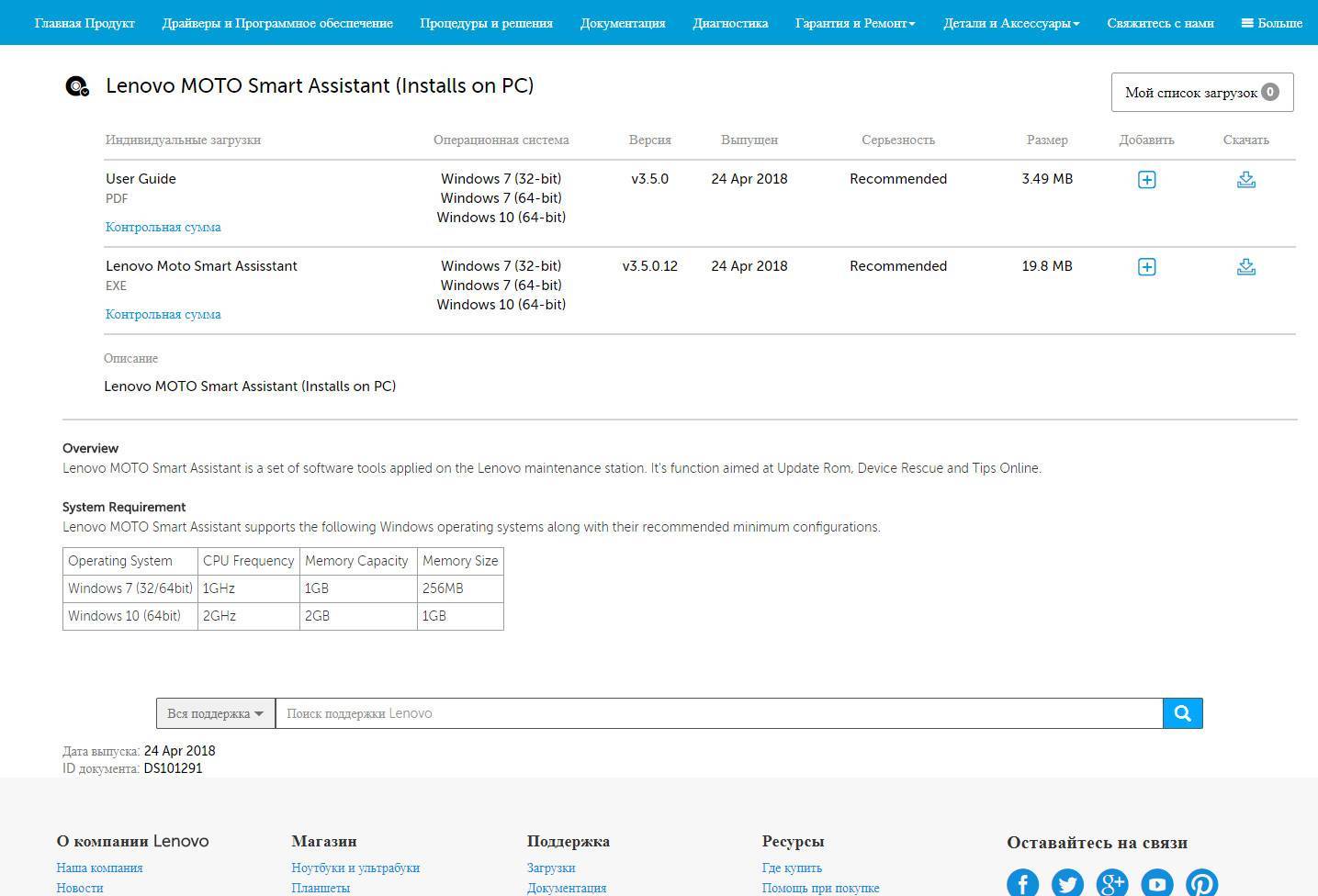The image size is (1318, 896).
Task: Click the blue search magnifier button
Action: pos(1182,713)
